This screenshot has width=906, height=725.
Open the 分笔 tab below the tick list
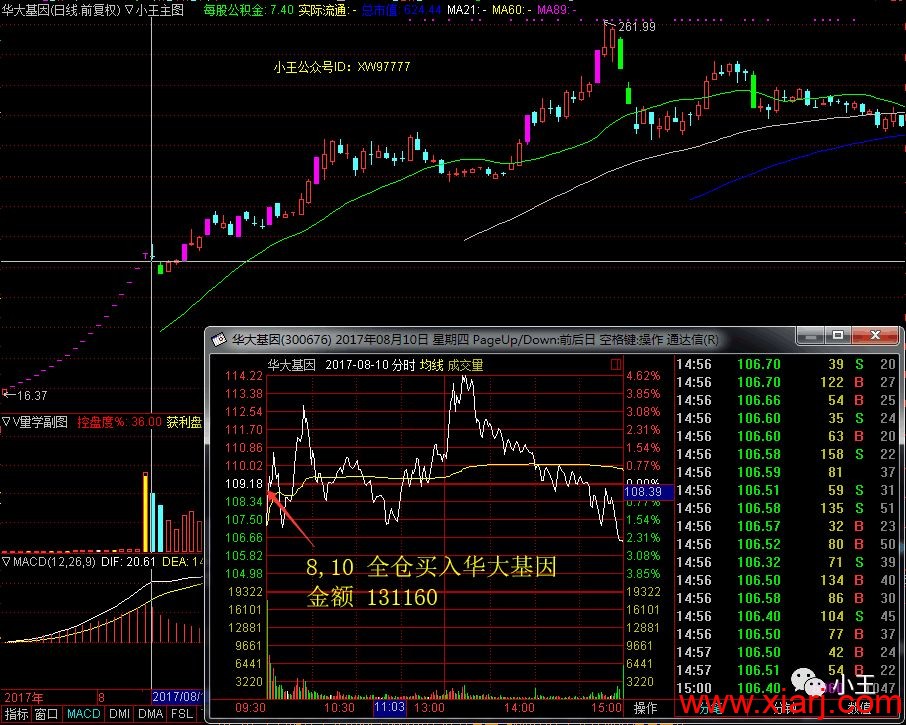[x=710, y=709]
